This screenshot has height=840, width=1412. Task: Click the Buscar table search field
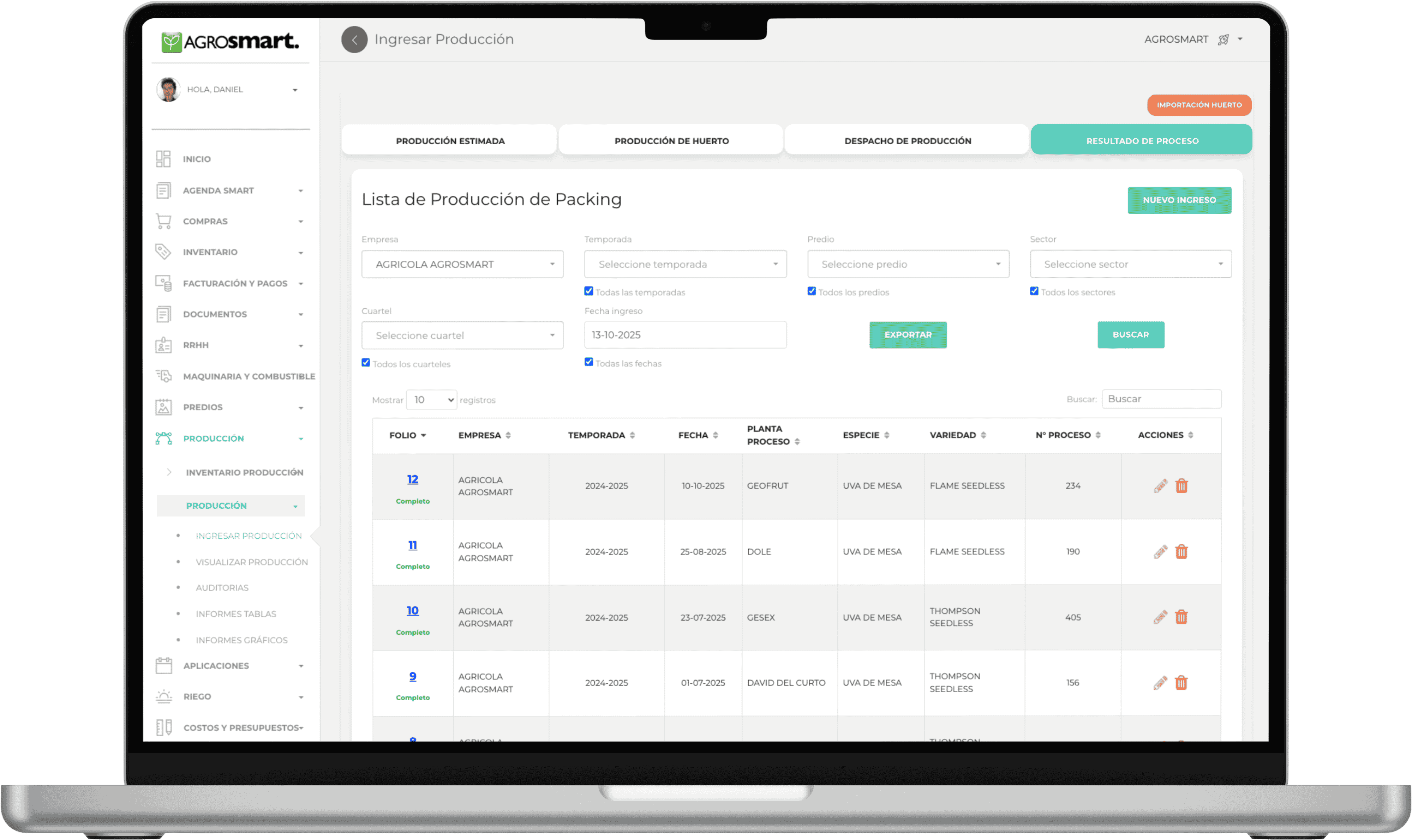click(x=1161, y=399)
